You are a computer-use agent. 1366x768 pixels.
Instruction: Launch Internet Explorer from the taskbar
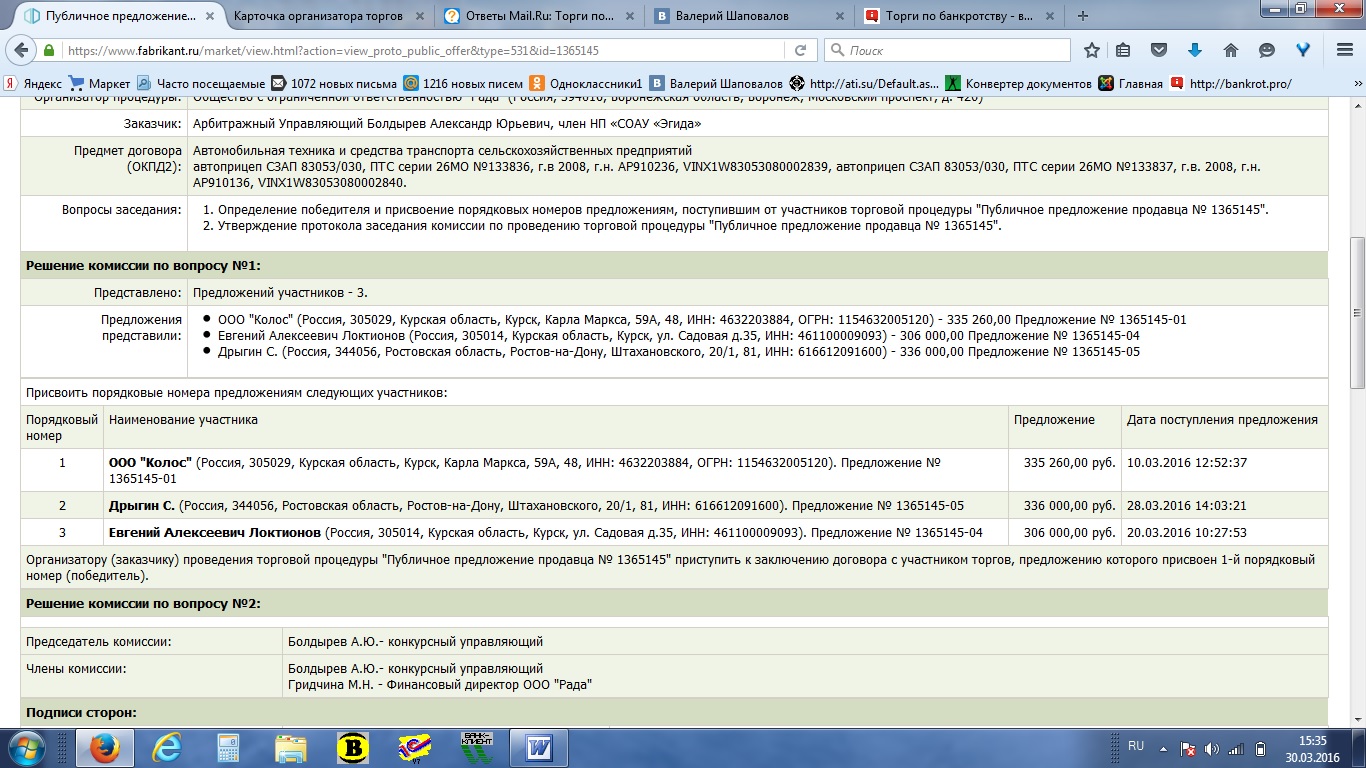[x=166, y=747]
